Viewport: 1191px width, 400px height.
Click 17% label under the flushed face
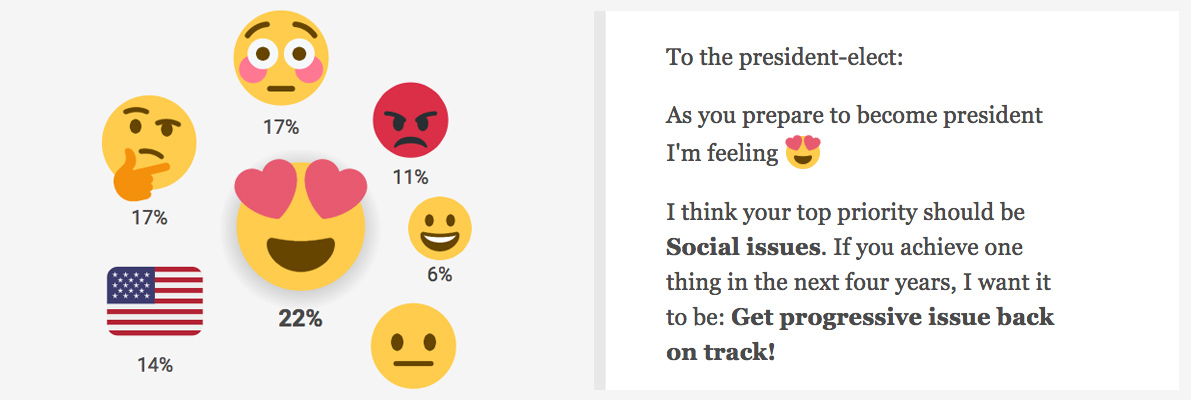click(x=281, y=128)
